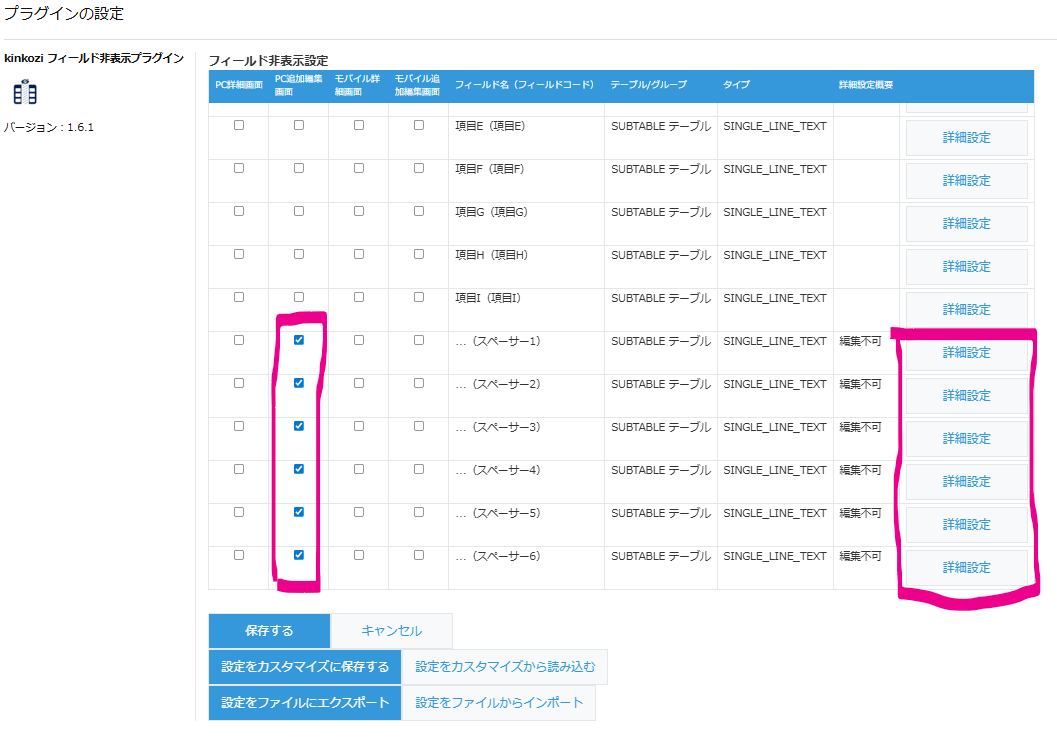Open 詳細設定 for スペーサー1 row
Viewport: 1057px width, 739px height.
[x=966, y=352]
